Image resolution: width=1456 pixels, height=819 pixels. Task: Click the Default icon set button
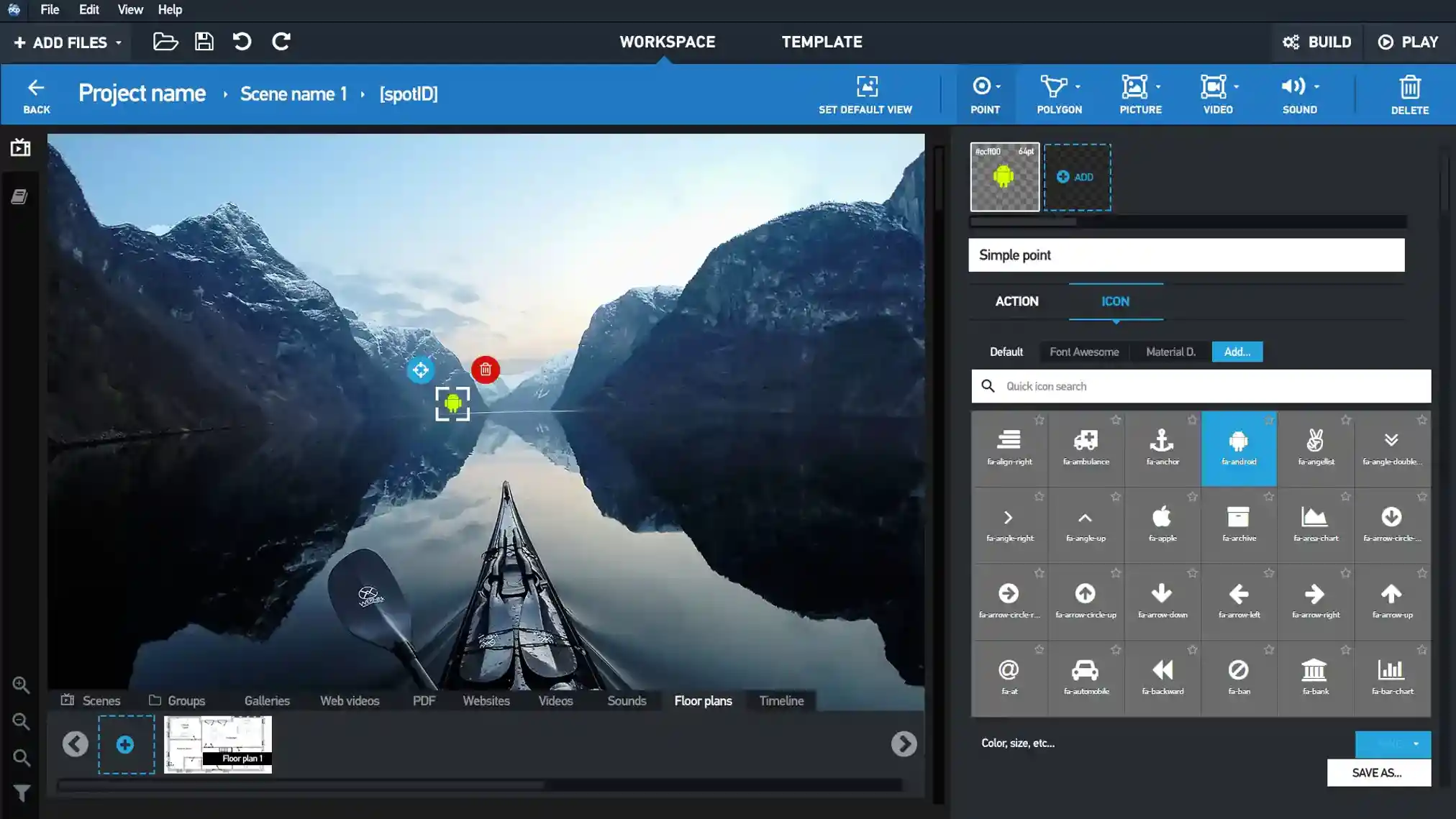click(1006, 351)
